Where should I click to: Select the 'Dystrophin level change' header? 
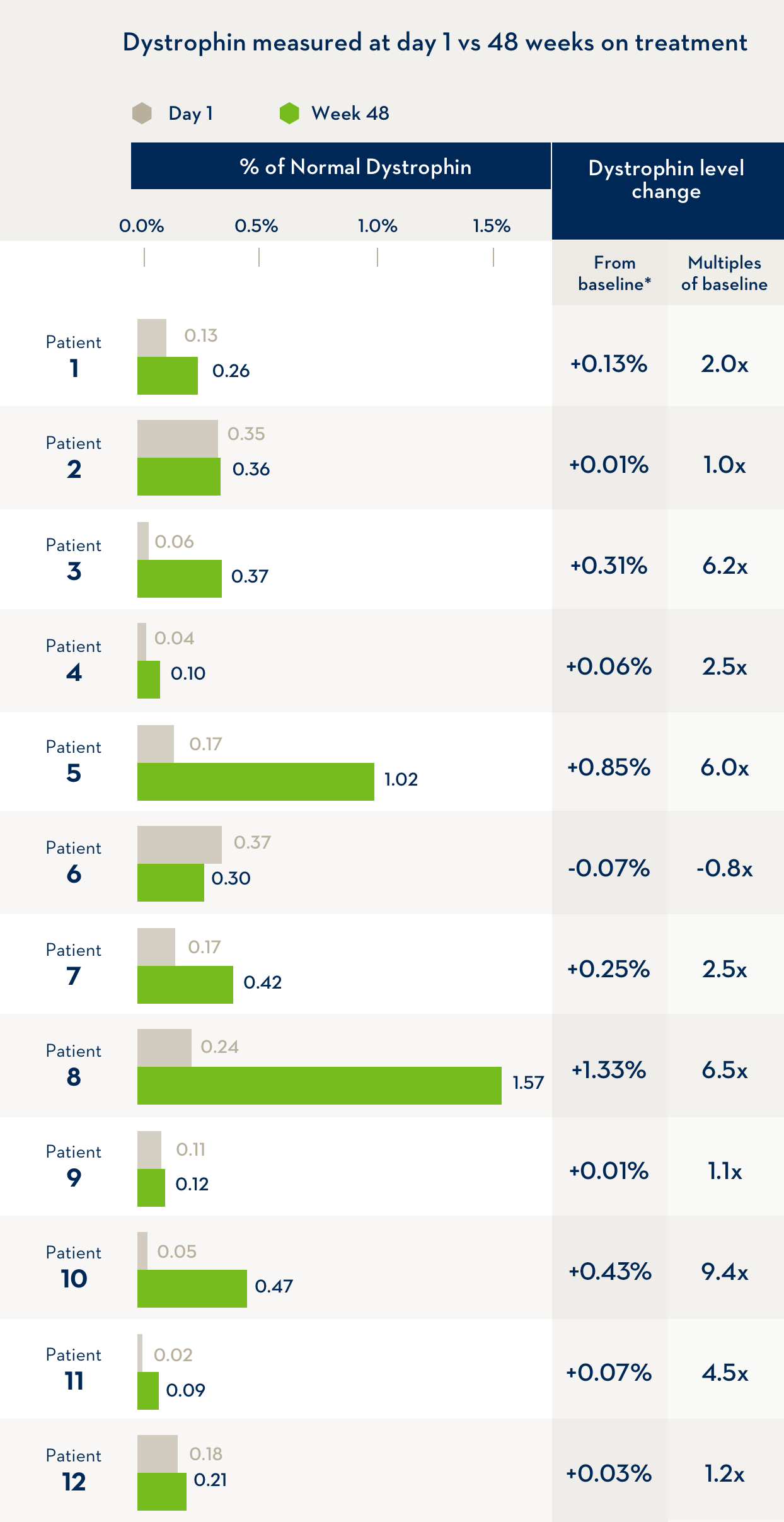tap(666, 180)
